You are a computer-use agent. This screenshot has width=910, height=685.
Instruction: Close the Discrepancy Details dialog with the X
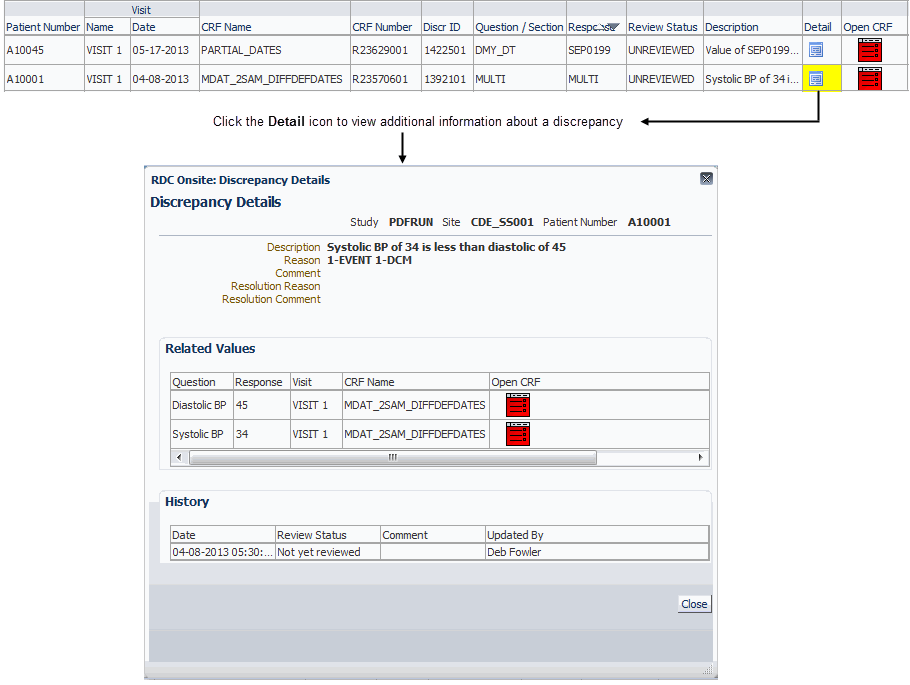pos(706,178)
